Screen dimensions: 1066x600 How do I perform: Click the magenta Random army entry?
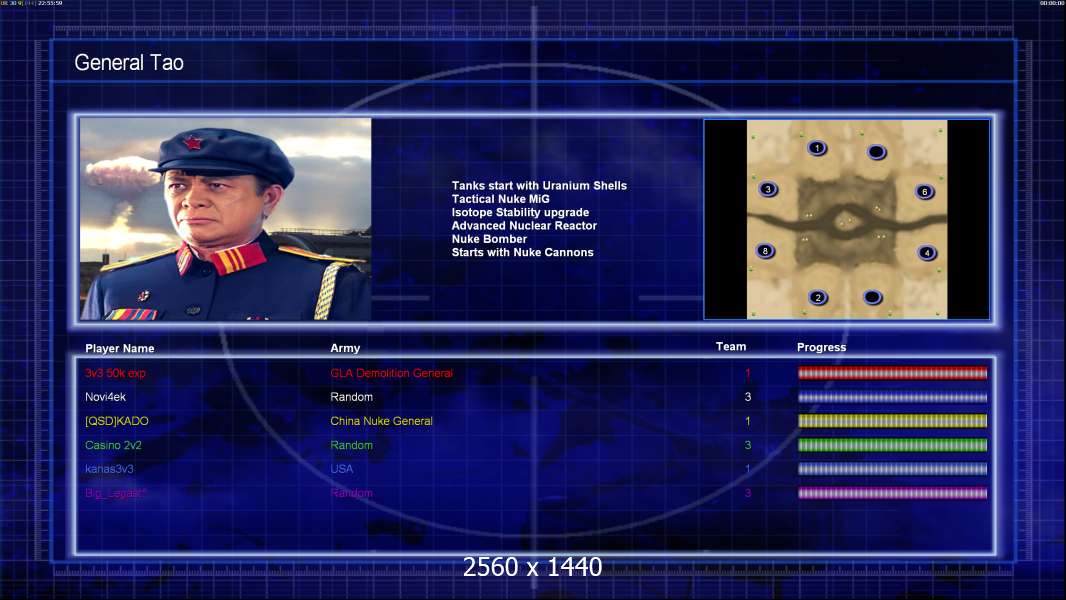[x=351, y=493]
